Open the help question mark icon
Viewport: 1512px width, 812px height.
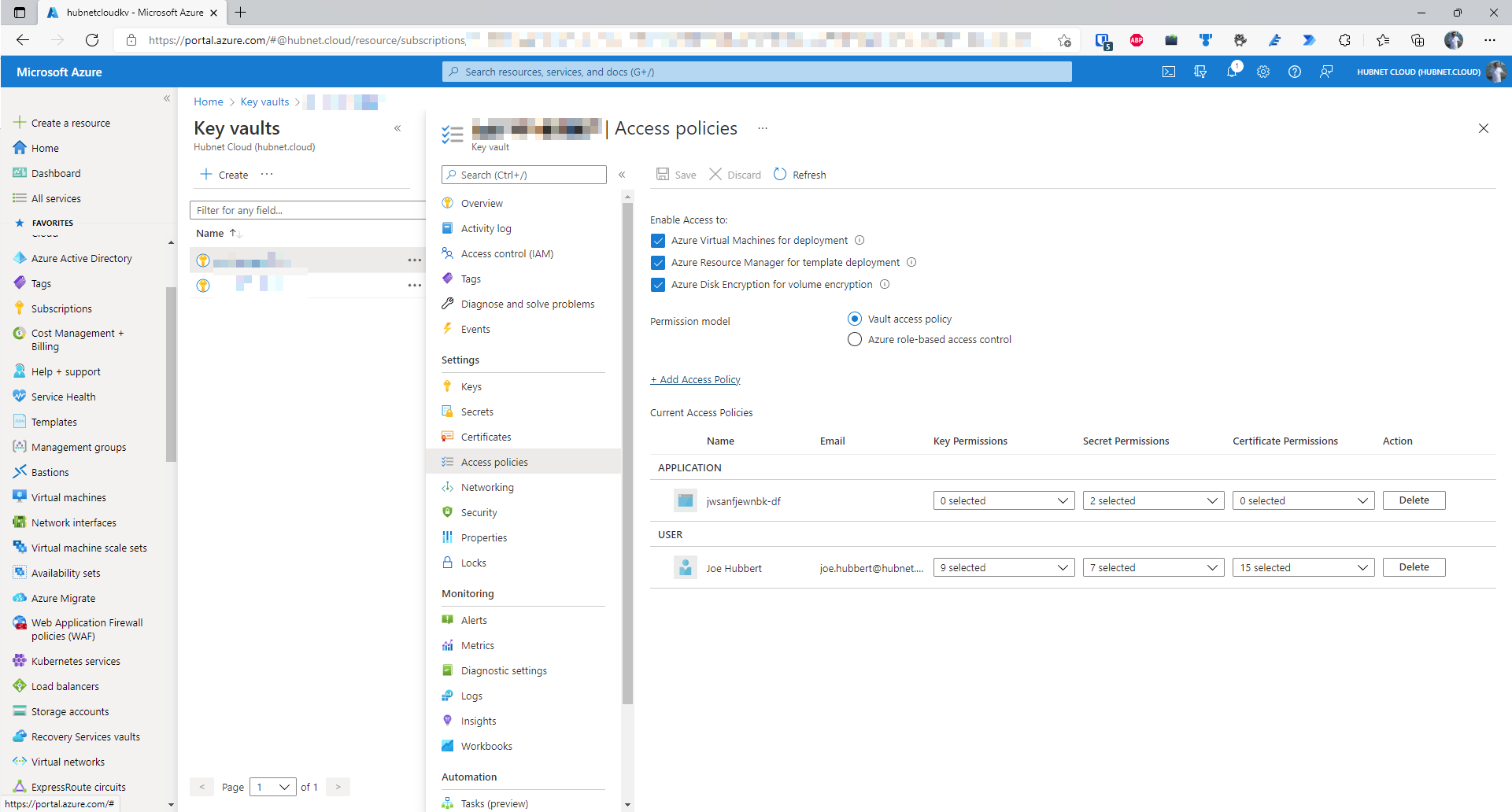(1295, 72)
